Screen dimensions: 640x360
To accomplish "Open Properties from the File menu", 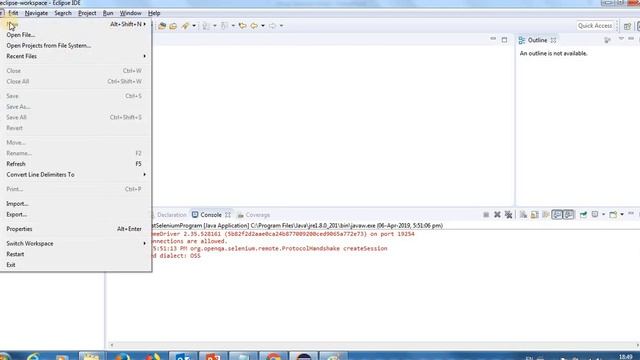I will coord(76,229).
